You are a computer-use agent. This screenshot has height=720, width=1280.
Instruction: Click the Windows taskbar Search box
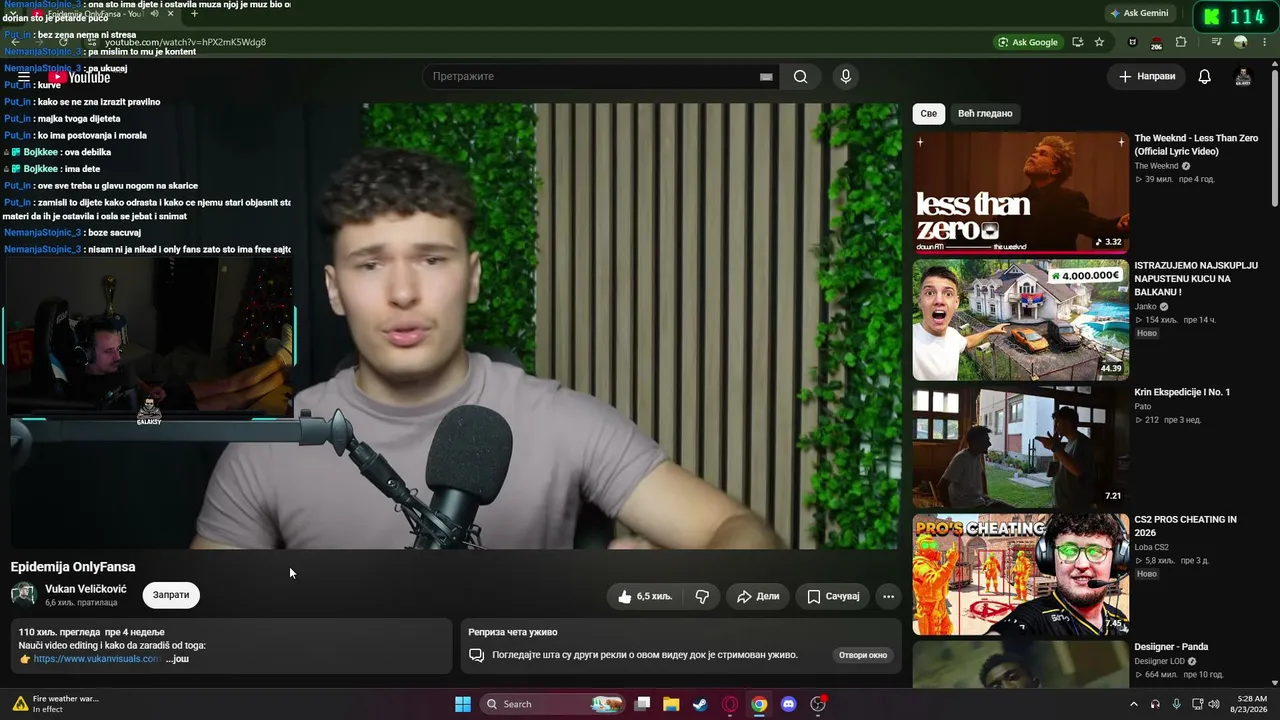[x=553, y=704]
